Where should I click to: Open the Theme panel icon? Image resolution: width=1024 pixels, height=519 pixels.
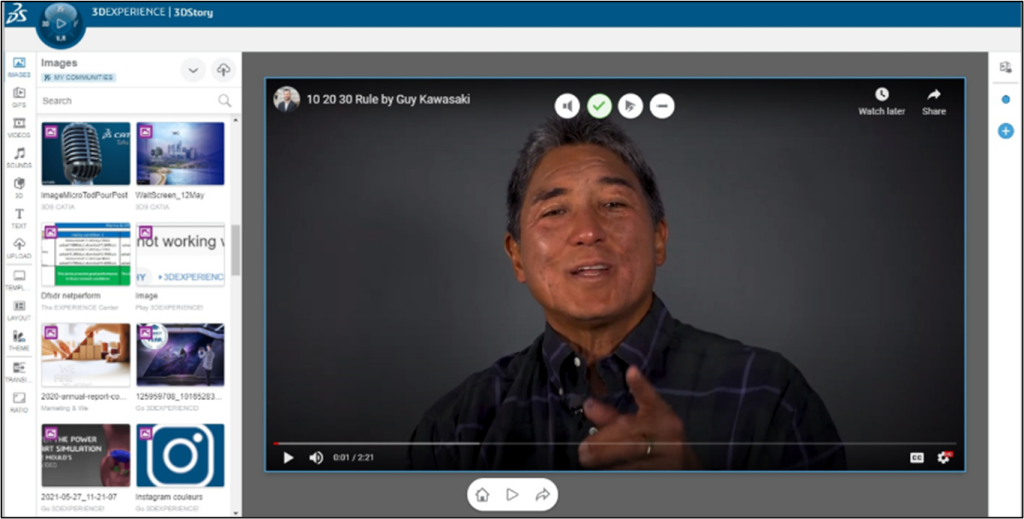point(19,340)
